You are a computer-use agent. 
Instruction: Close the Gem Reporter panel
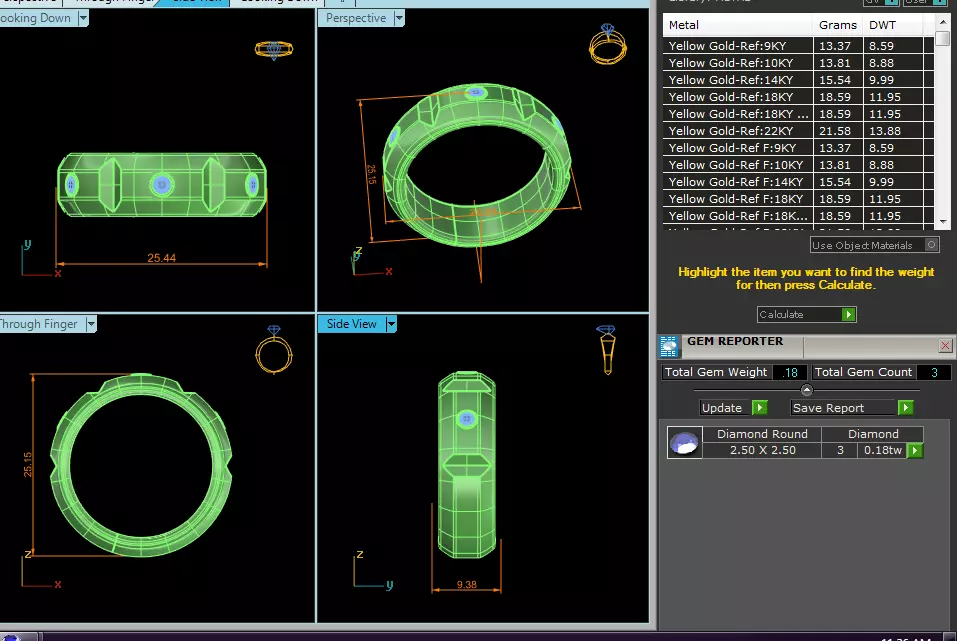click(945, 346)
